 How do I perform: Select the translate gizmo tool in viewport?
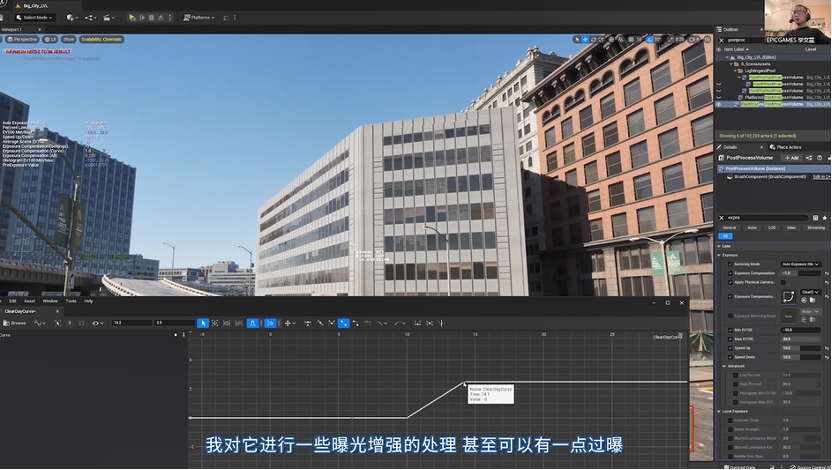(585, 39)
